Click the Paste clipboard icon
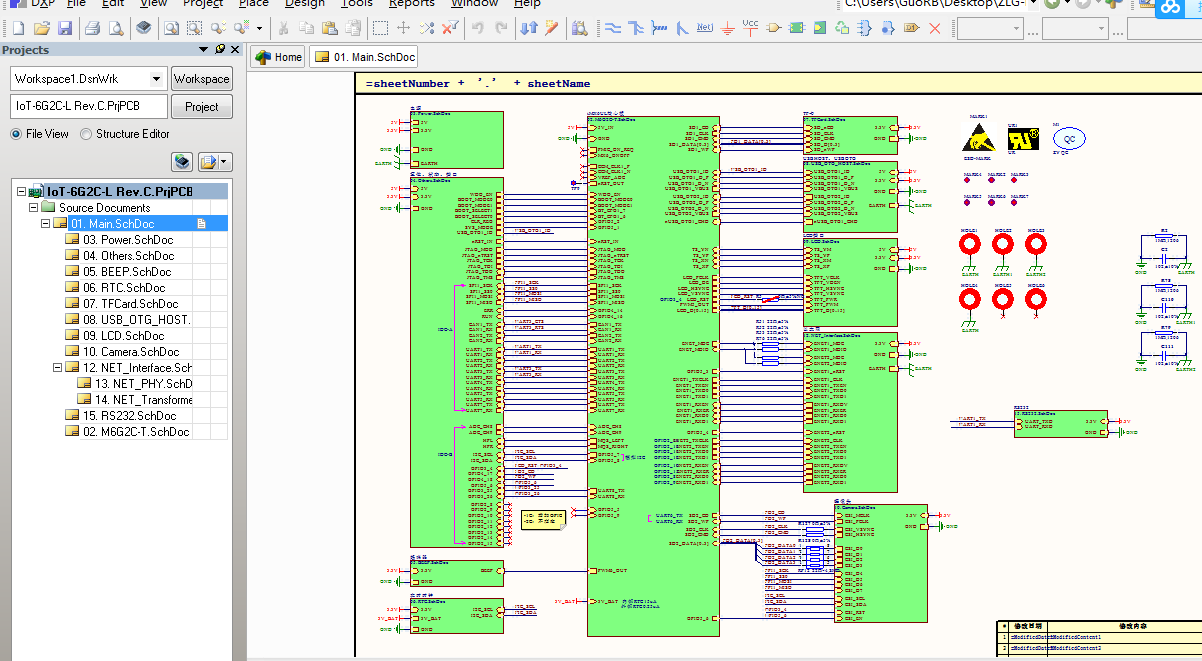Screen dimensions: 1202x661 click(330, 28)
